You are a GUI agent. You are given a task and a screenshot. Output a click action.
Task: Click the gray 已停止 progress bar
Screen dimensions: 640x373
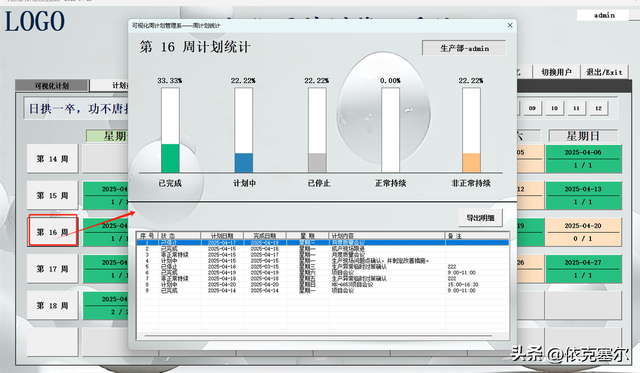click(x=317, y=162)
